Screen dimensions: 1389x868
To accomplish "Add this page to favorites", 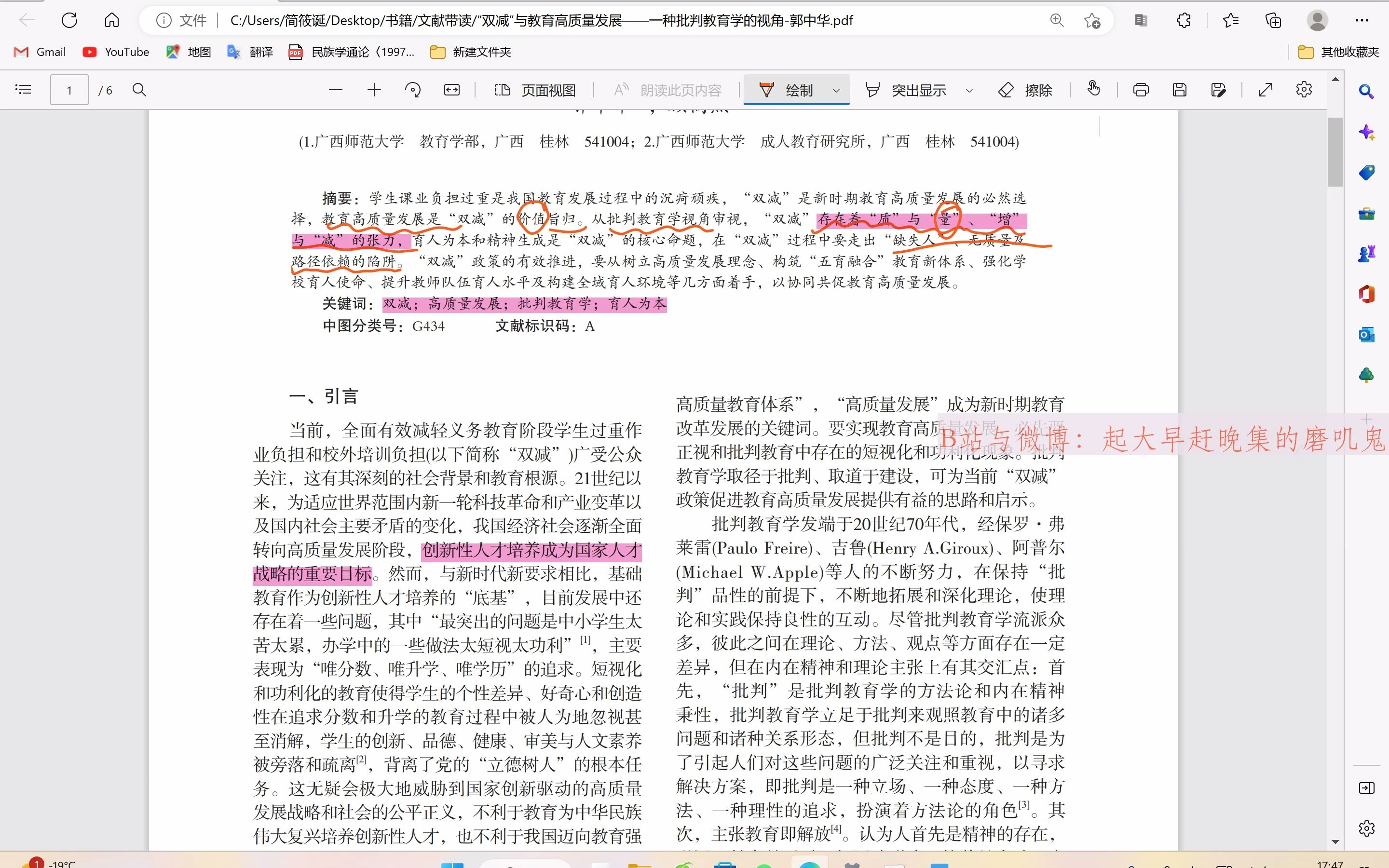I will tap(1092, 21).
